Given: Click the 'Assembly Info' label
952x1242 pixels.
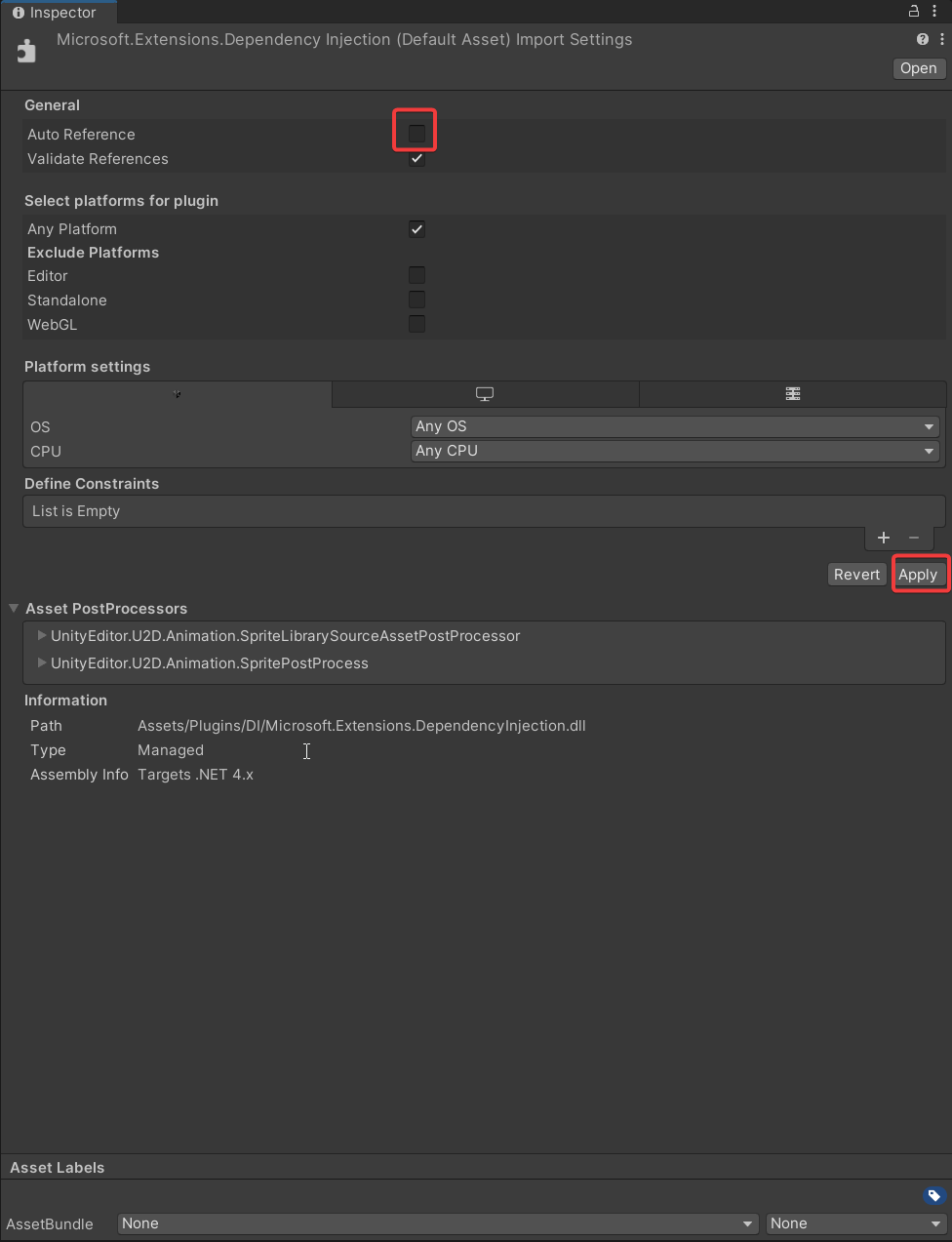Looking at the screenshot, I should (x=79, y=775).
